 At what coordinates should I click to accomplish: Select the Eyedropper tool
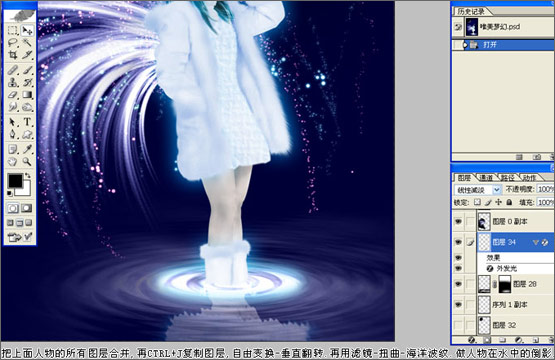point(27,149)
